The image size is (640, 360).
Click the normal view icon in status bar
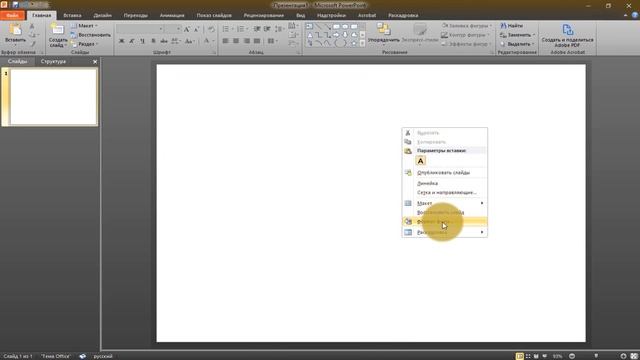[519, 356]
